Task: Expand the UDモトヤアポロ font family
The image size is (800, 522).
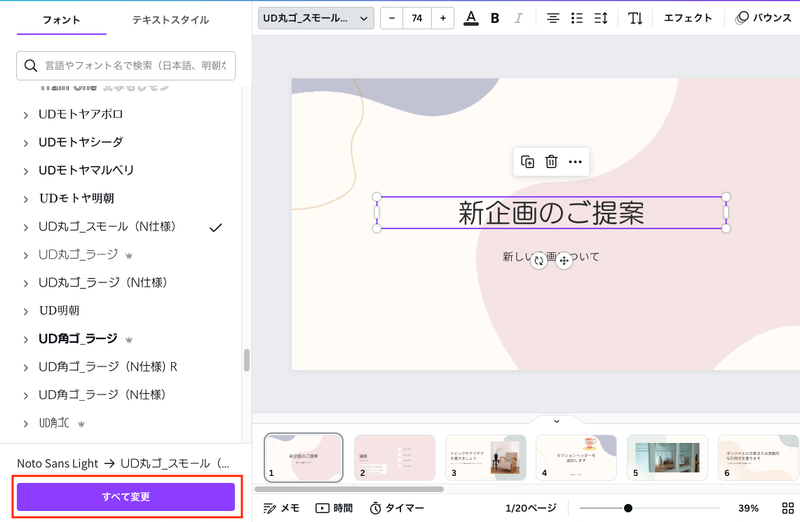Action: coord(26,115)
